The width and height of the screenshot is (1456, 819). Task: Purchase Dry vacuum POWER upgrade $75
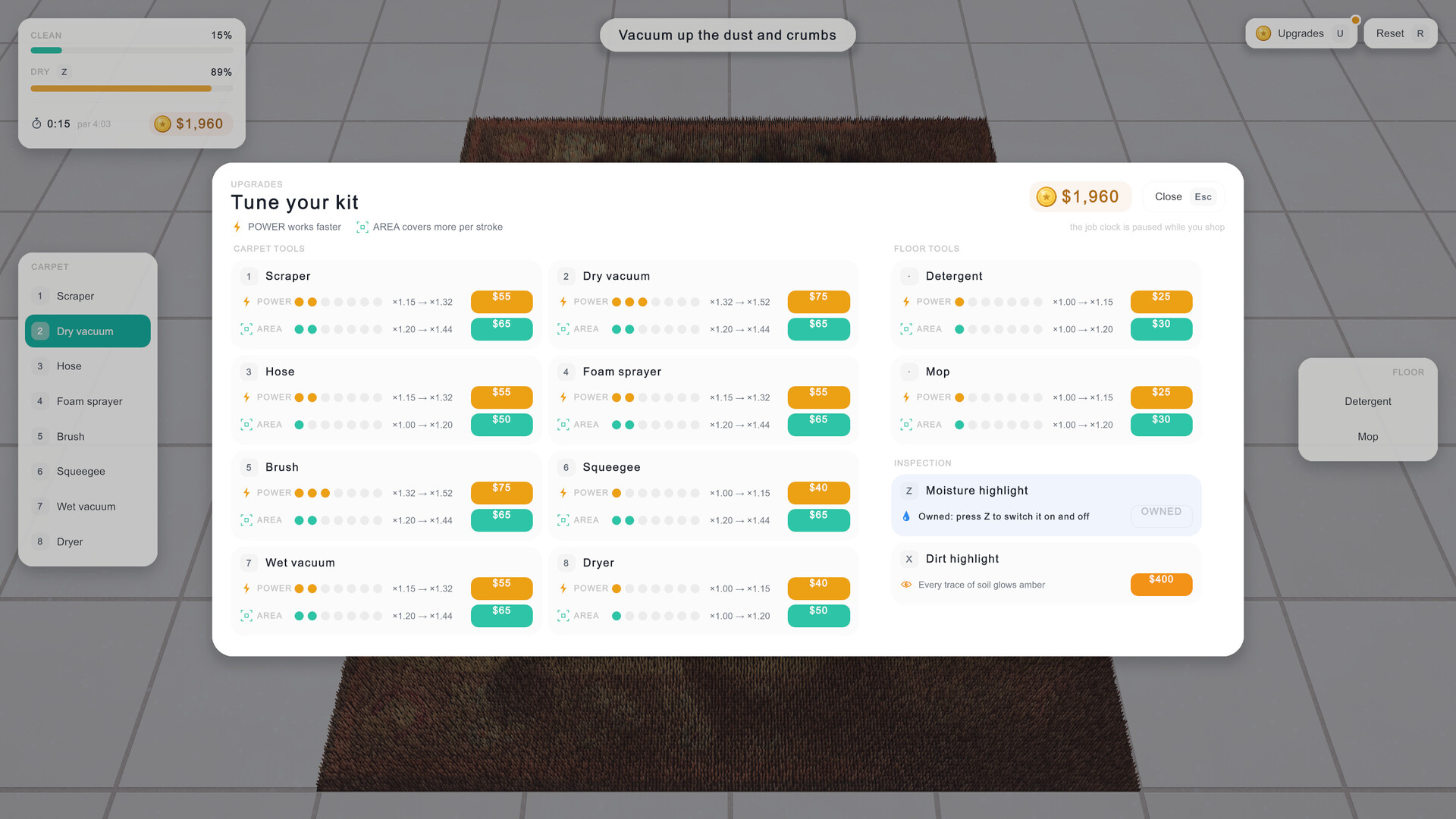pos(818,301)
